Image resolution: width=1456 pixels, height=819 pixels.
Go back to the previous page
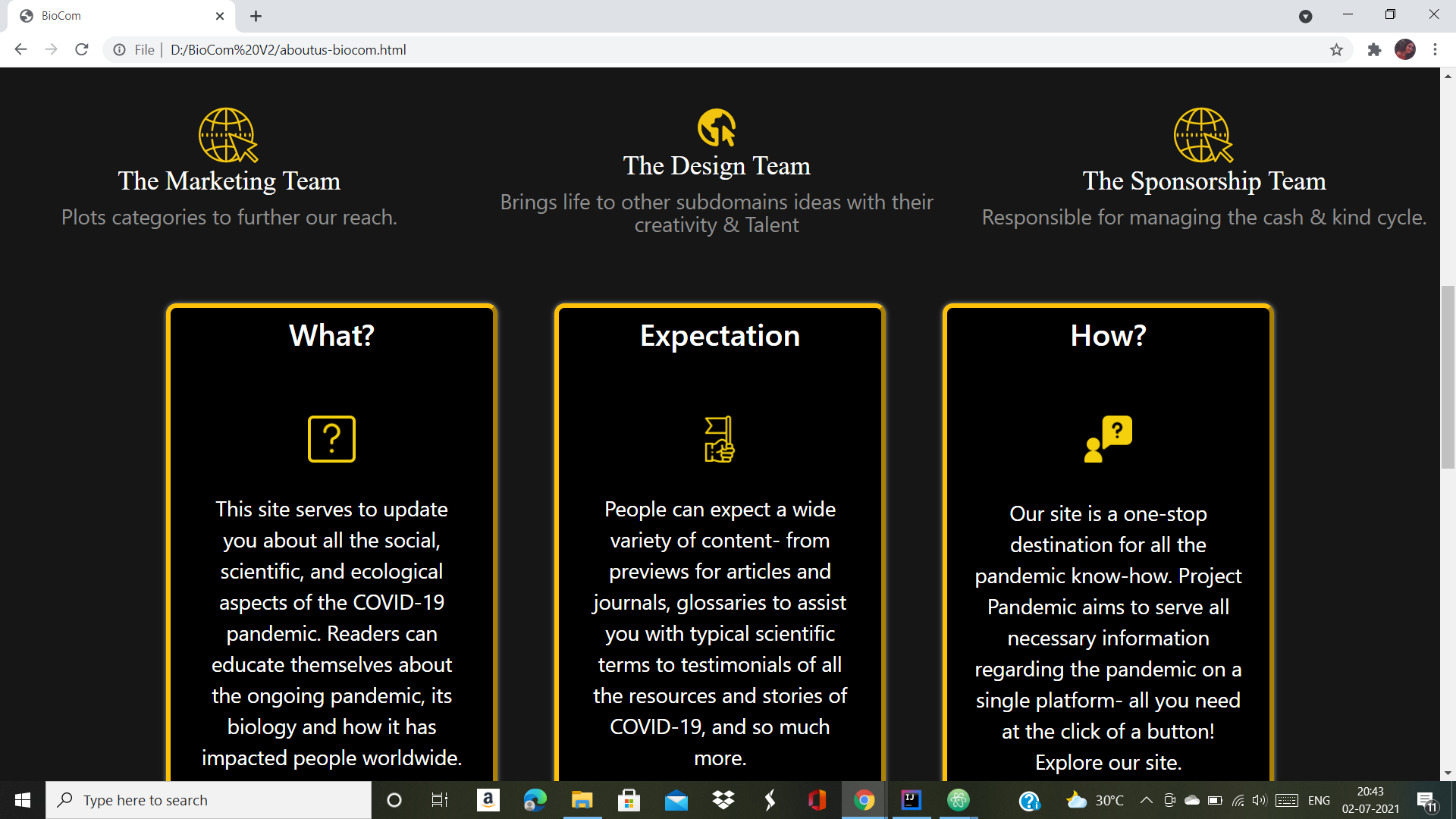[x=20, y=49]
